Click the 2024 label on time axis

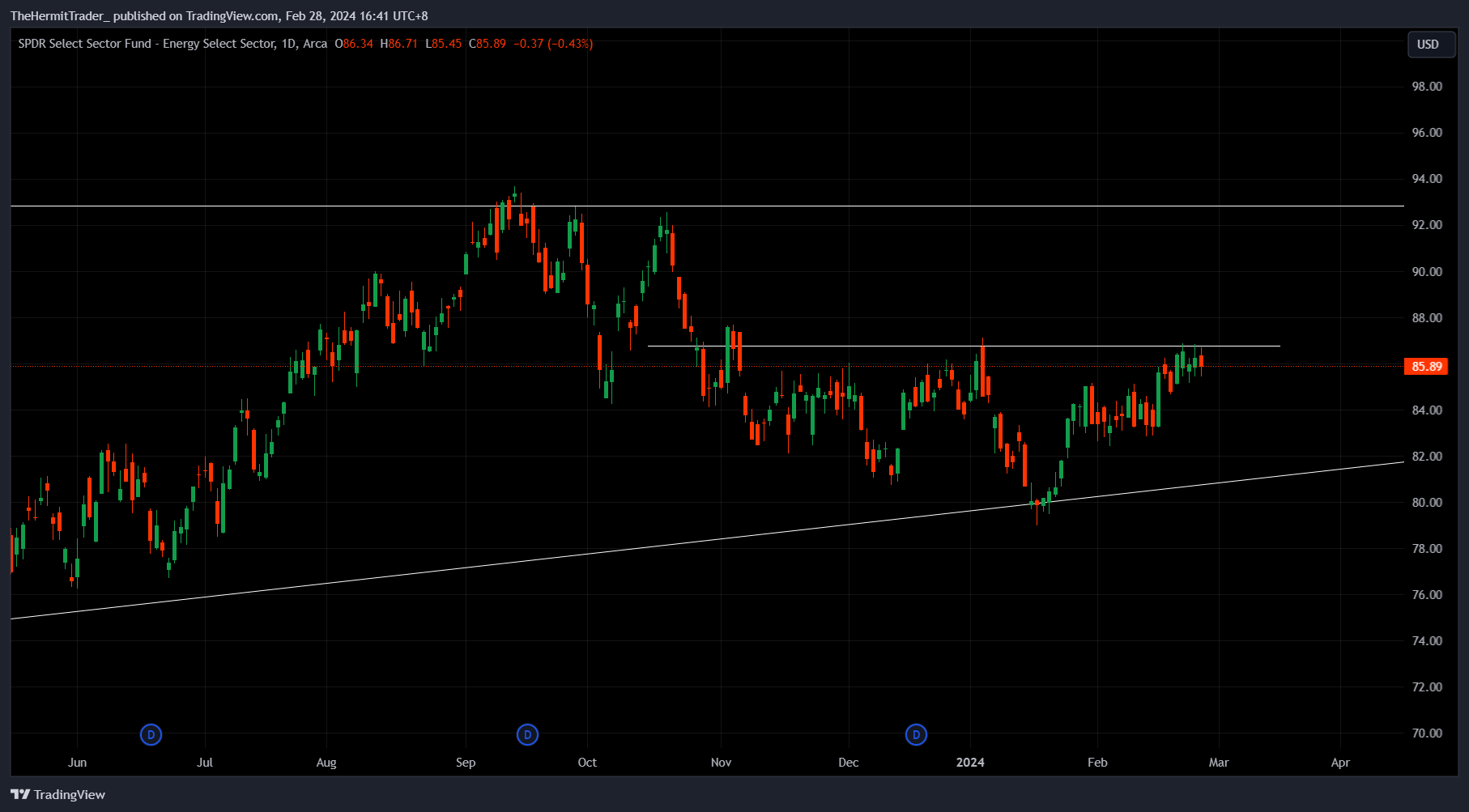click(970, 763)
